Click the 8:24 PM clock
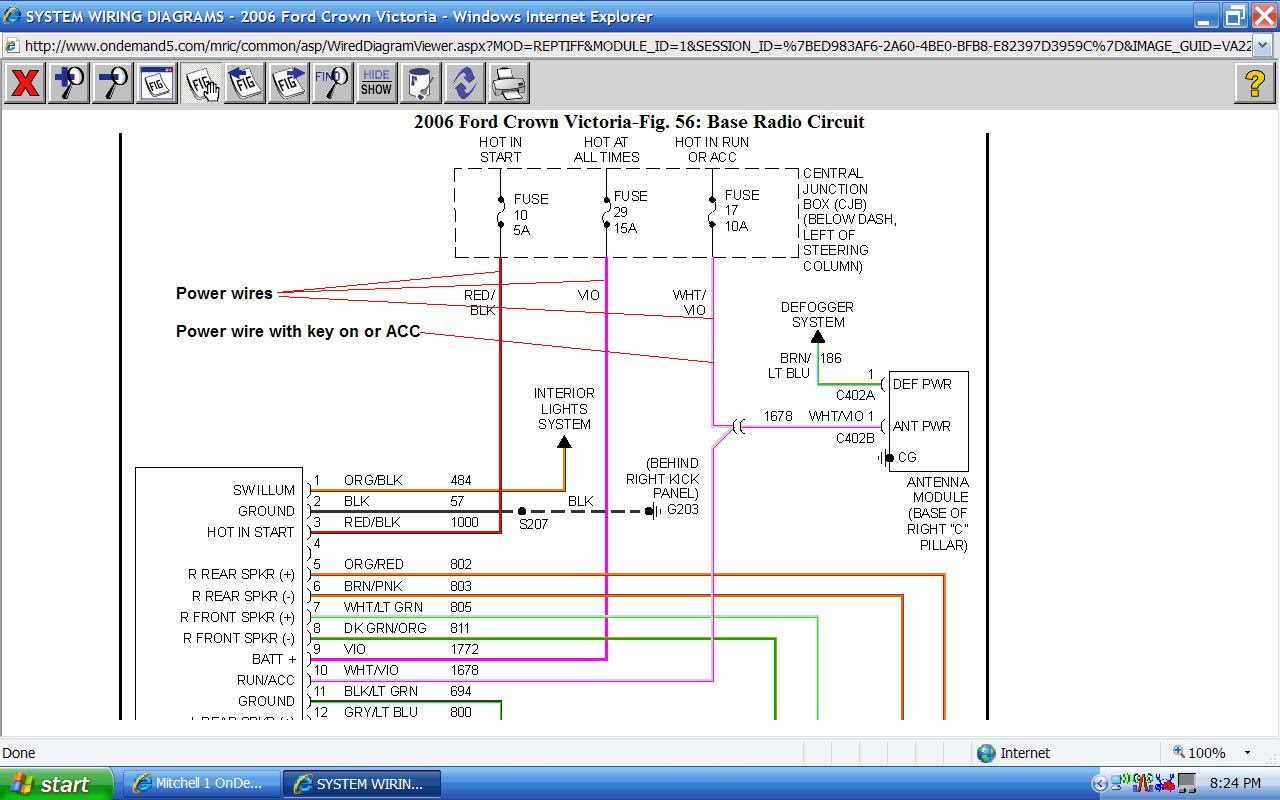The width and height of the screenshot is (1280, 800). coord(1235,784)
